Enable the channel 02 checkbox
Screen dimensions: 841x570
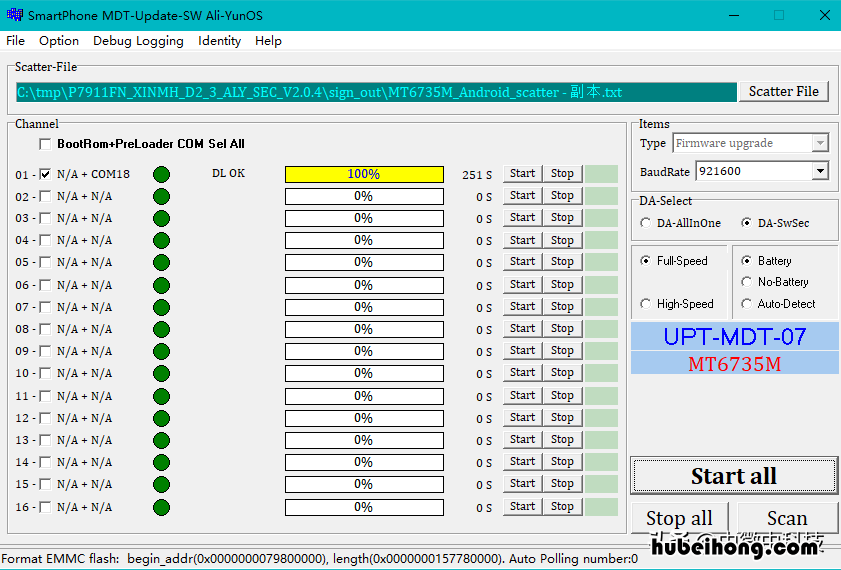45,196
